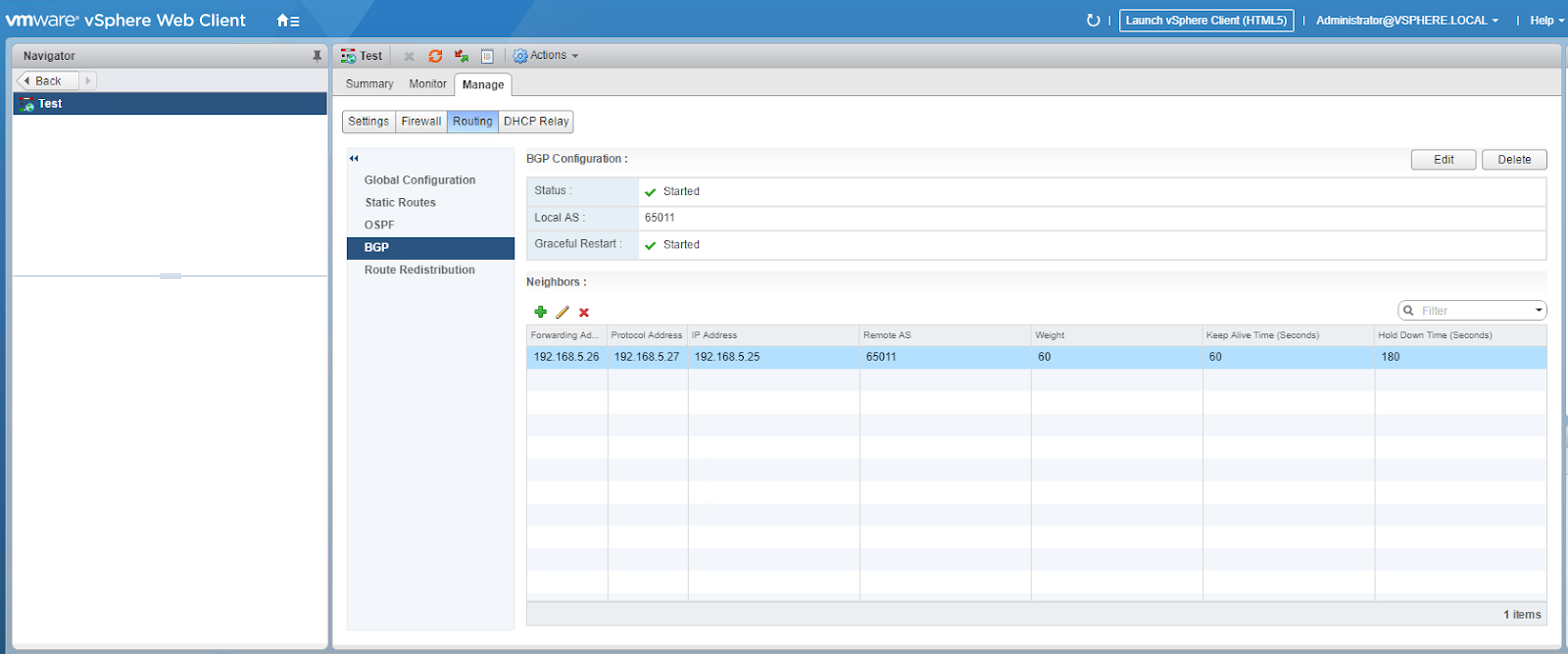Image resolution: width=1568 pixels, height=654 pixels.
Task: Click the orange refresh icon in toolbar
Action: (435, 56)
